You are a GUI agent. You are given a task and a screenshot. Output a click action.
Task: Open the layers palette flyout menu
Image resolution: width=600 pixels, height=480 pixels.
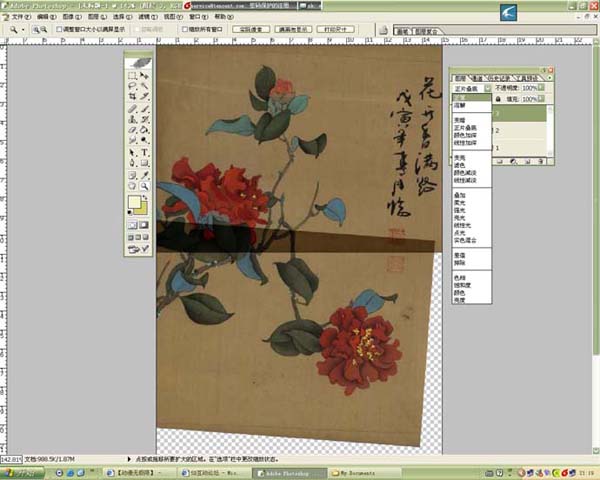point(550,78)
